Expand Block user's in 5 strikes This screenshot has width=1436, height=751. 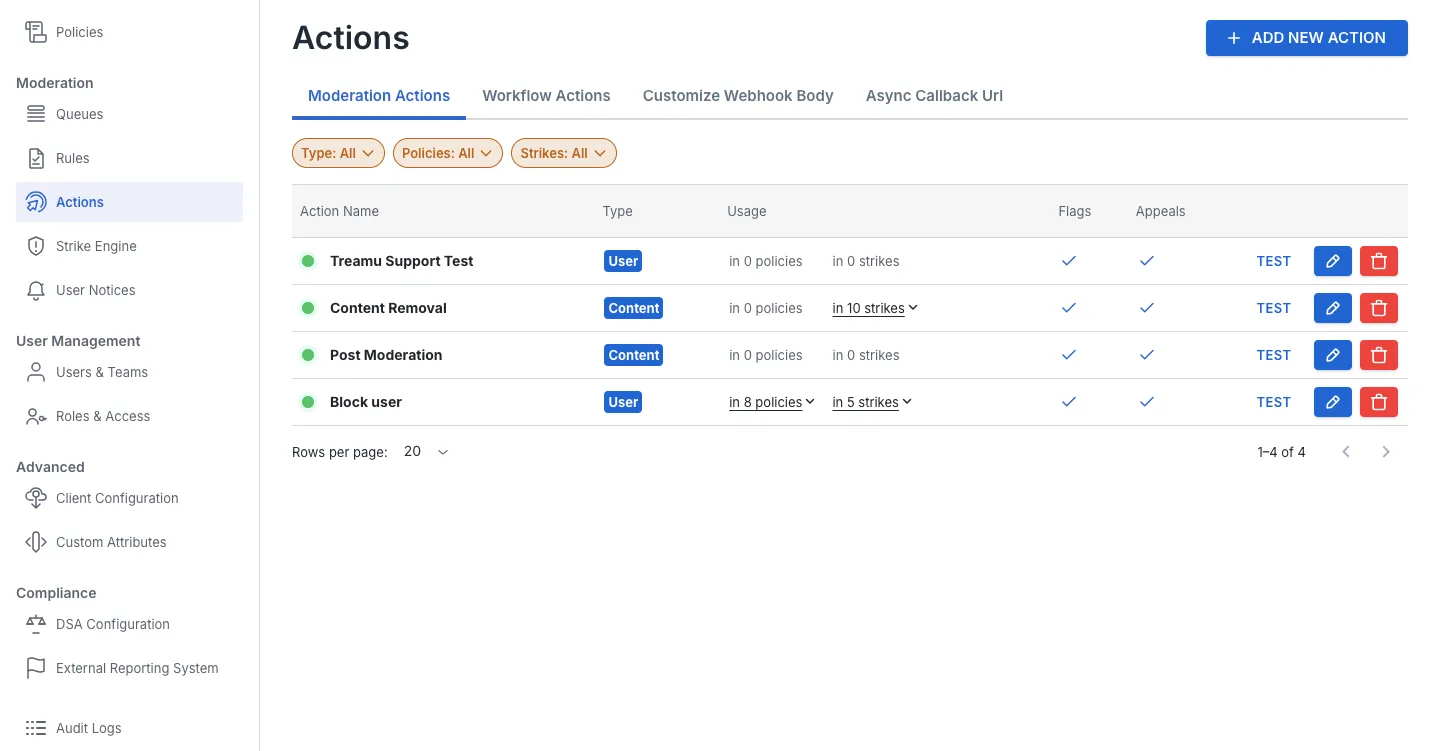[872, 402]
